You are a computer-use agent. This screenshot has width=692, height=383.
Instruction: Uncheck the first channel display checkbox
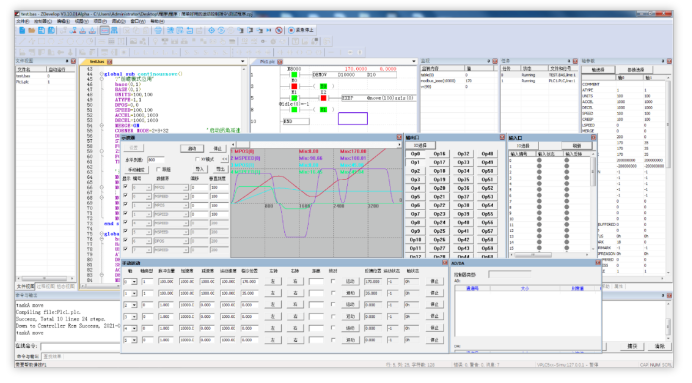[125, 187]
